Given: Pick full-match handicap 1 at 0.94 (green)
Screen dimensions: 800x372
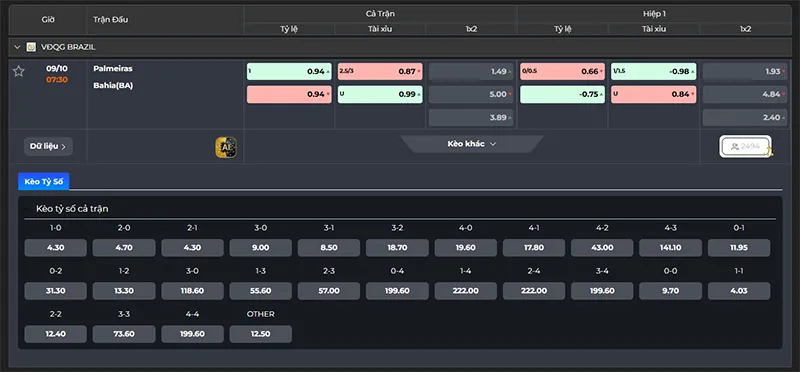Looking at the screenshot, I should [289, 71].
